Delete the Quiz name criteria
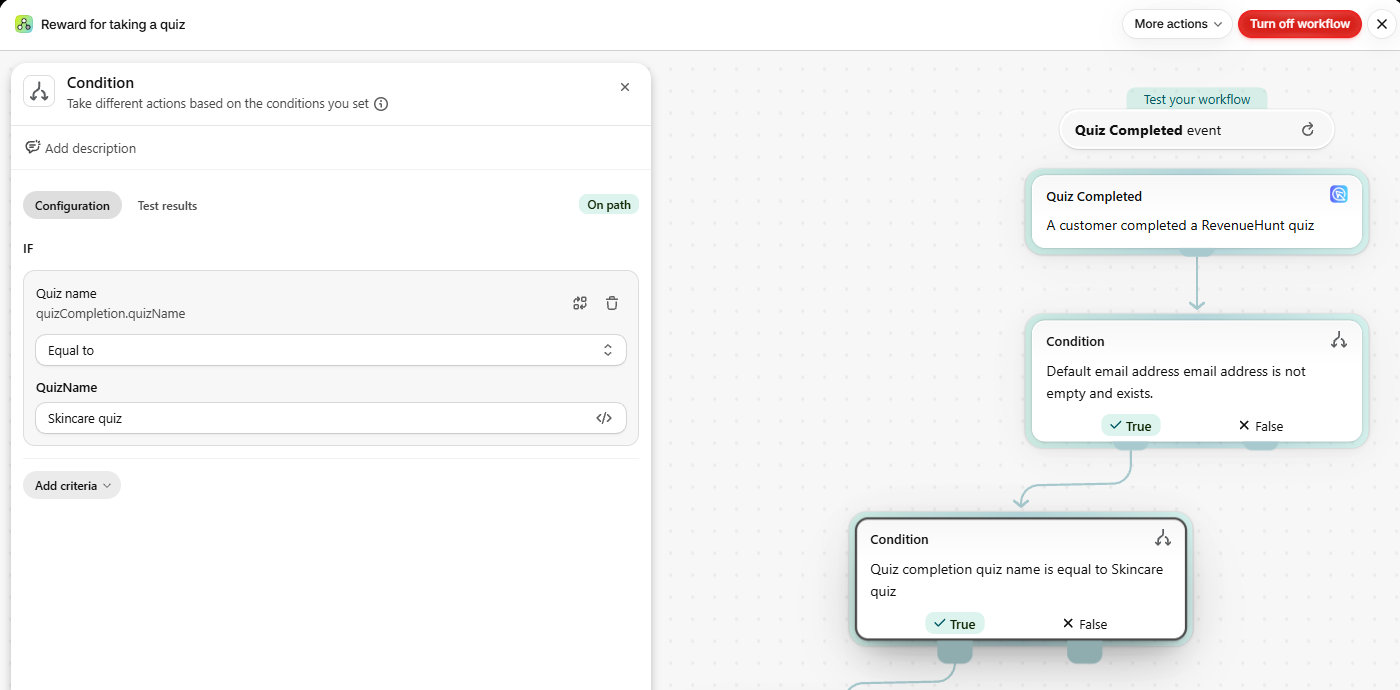 pos(612,303)
